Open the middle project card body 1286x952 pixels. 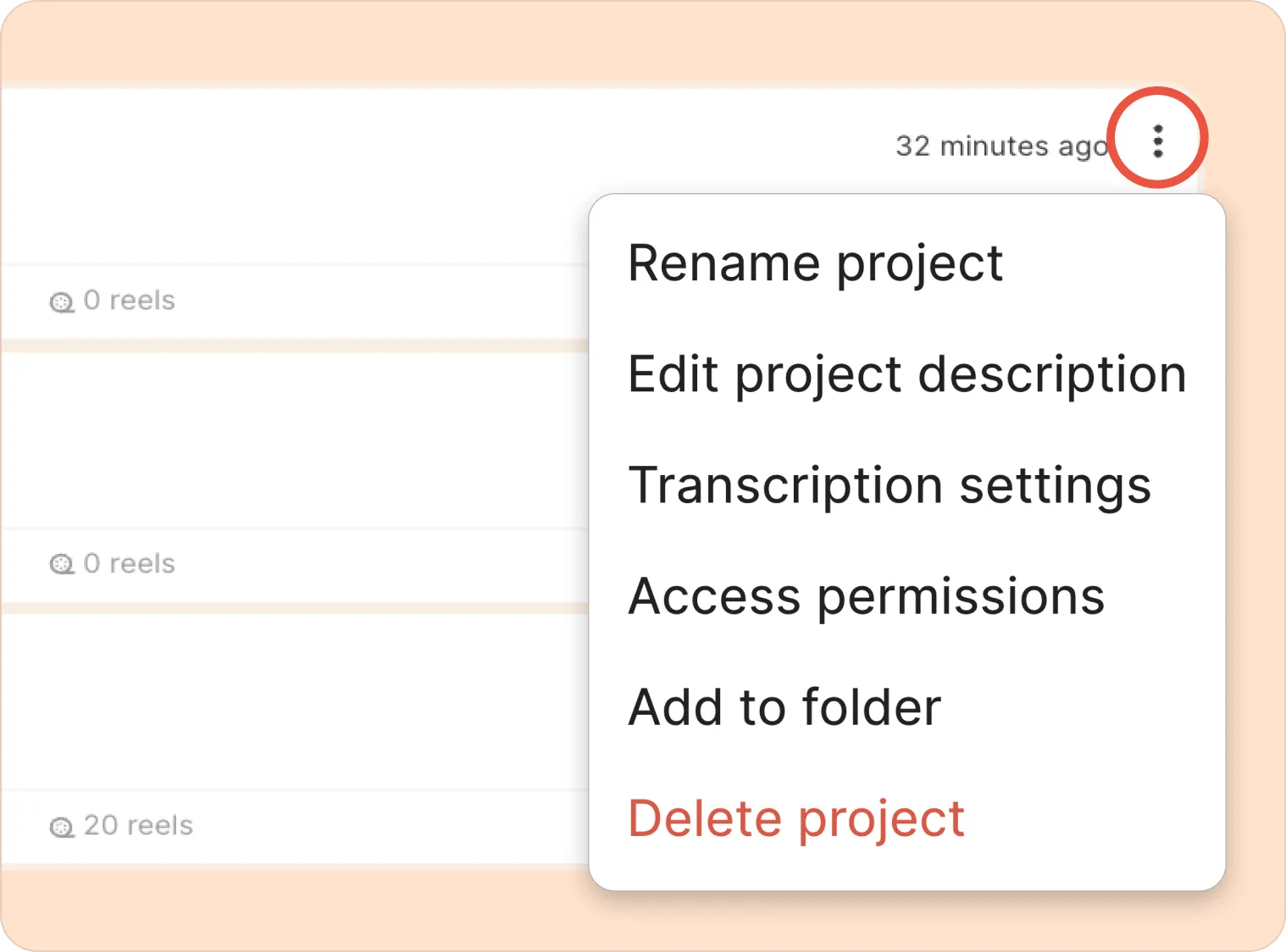tap(297, 440)
